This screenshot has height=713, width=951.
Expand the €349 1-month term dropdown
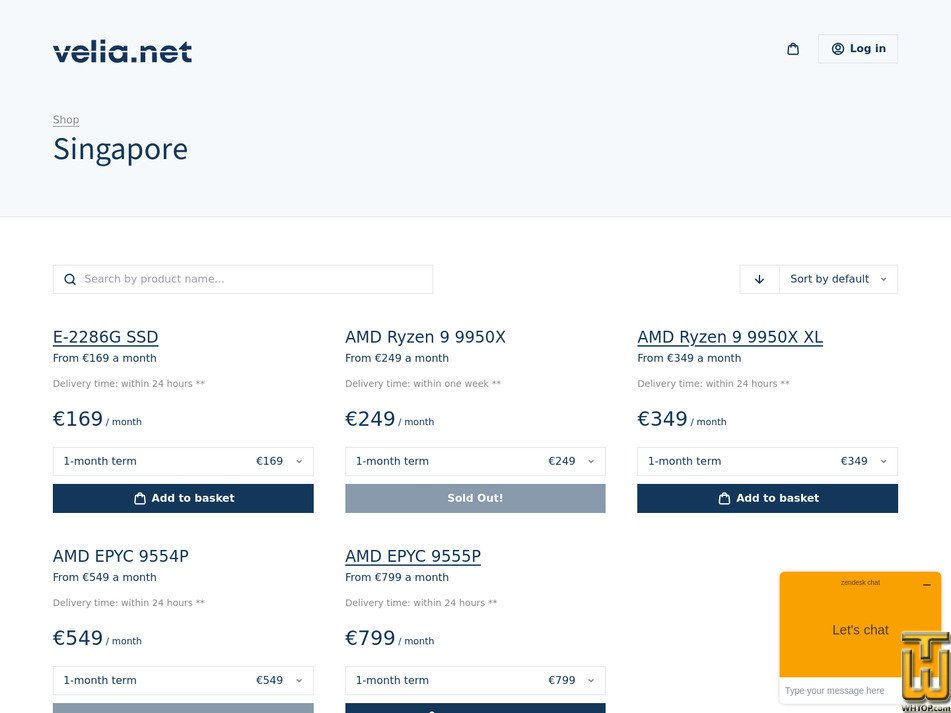pos(767,461)
